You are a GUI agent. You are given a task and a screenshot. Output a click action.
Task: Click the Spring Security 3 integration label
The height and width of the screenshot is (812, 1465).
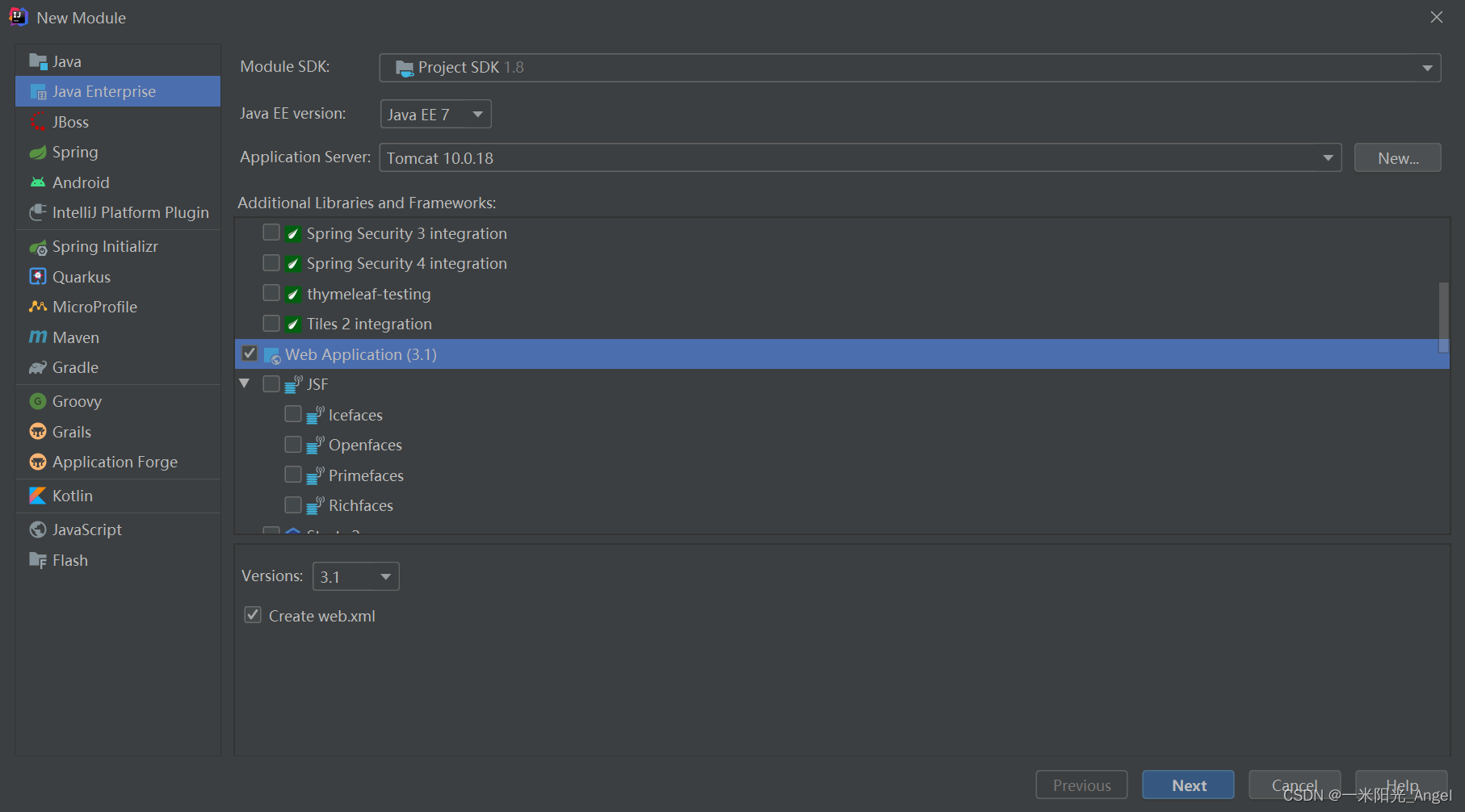tap(406, 233)
